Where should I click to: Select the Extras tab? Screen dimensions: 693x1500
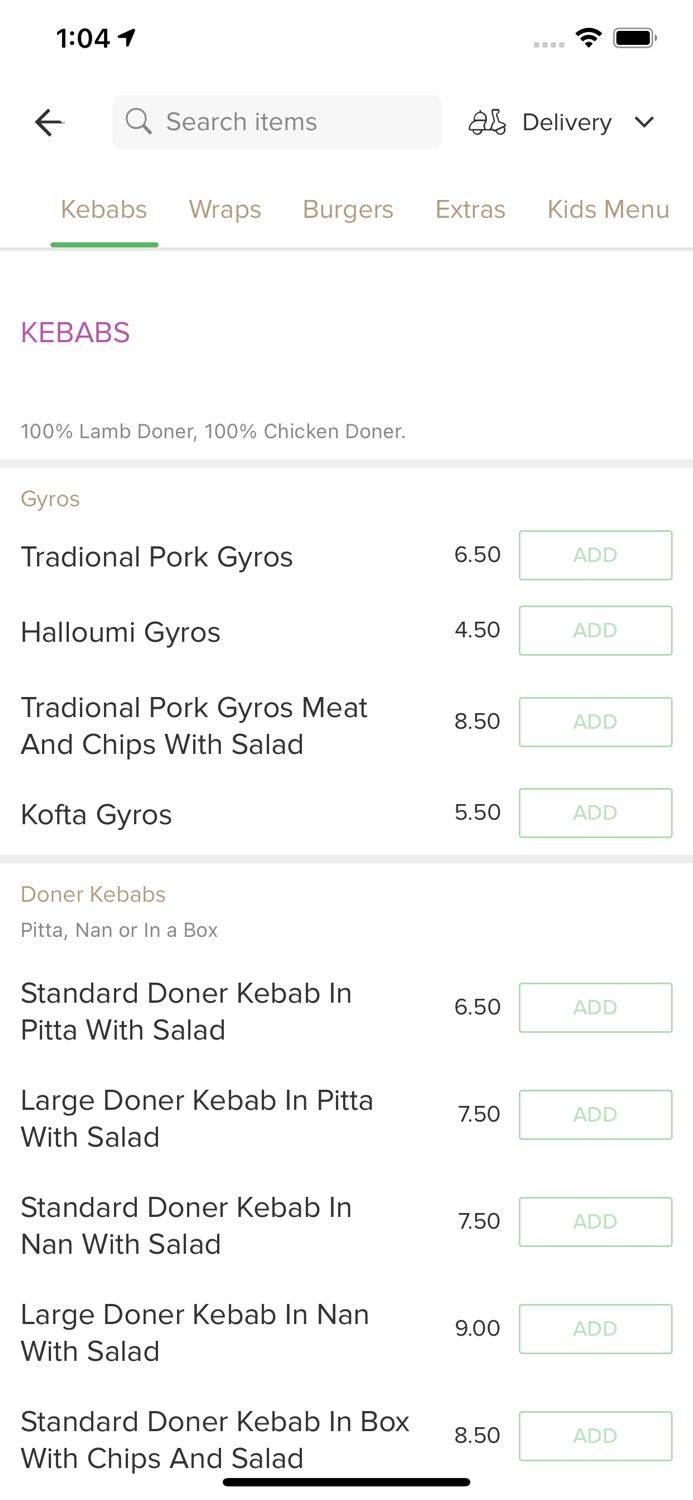470,209
